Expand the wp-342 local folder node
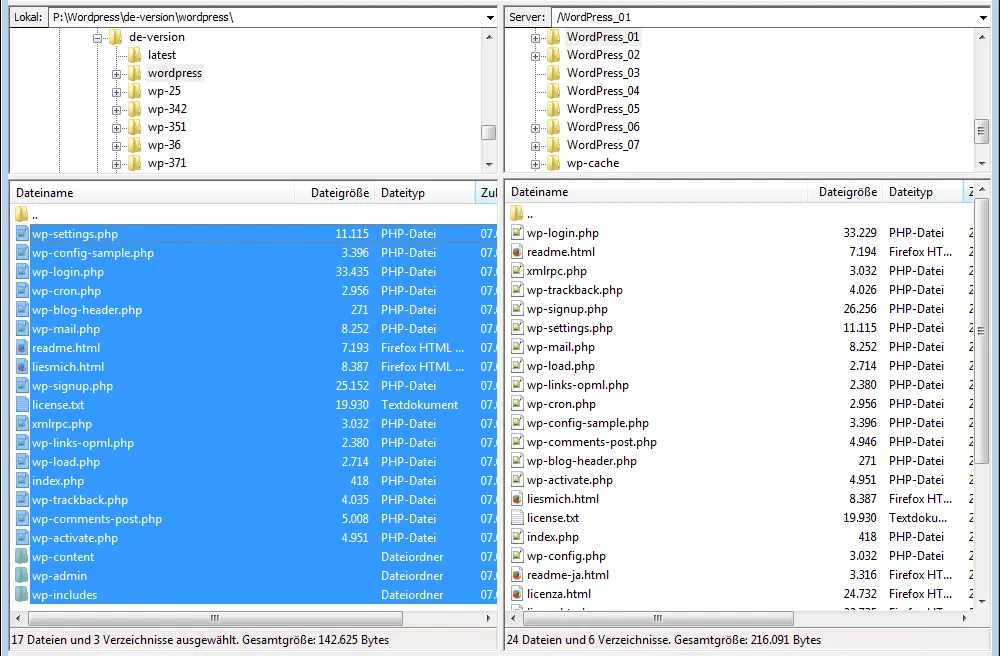The width and height of the screenshot is (1000, 656). 116,110
